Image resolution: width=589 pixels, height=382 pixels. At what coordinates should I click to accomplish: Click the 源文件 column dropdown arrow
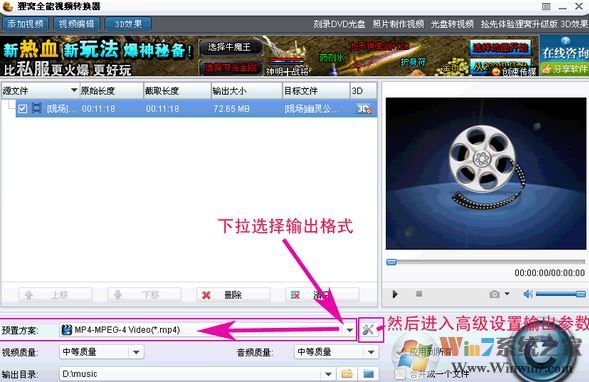[x=74, y=90]
